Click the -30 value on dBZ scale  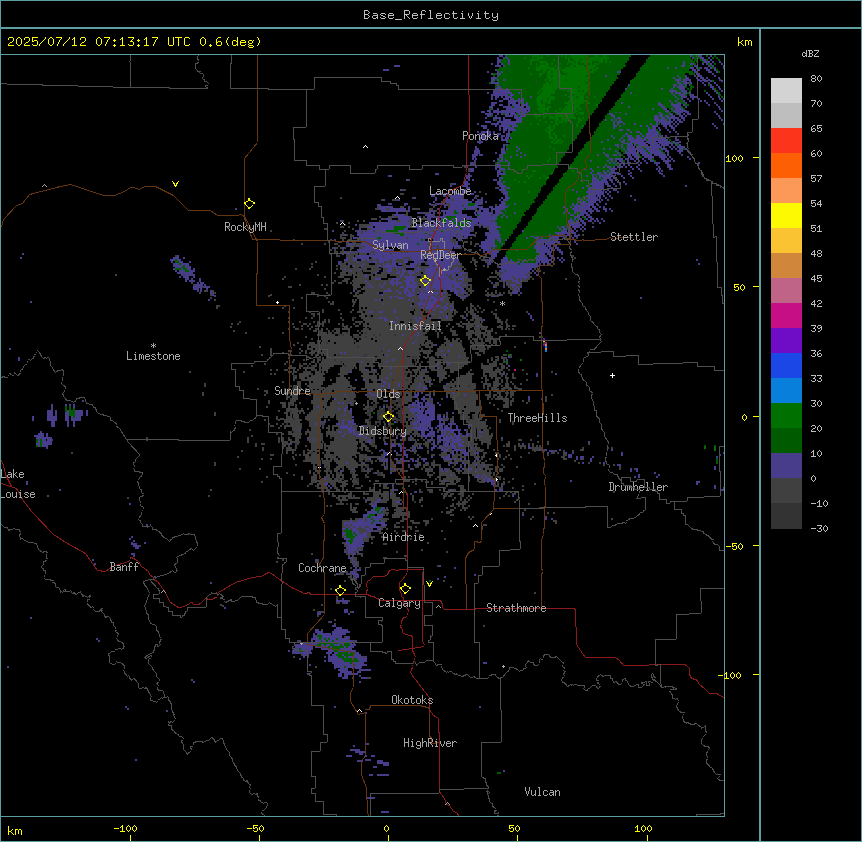[x=819, y=529]
